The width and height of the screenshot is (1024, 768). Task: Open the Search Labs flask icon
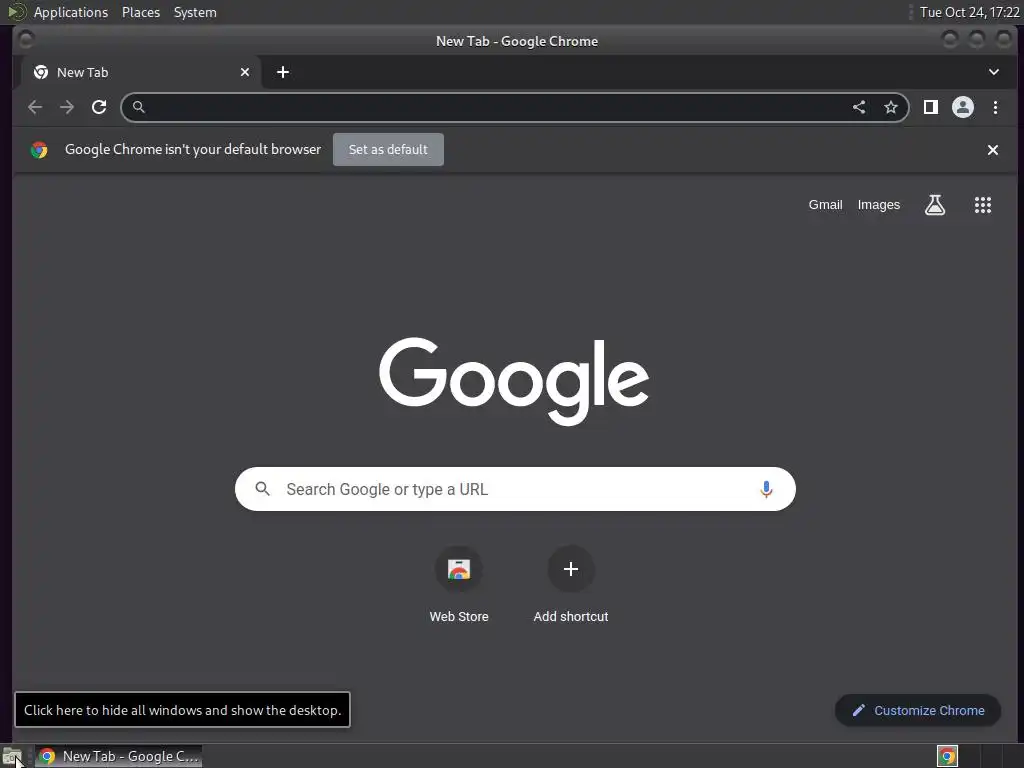(935, 205)
